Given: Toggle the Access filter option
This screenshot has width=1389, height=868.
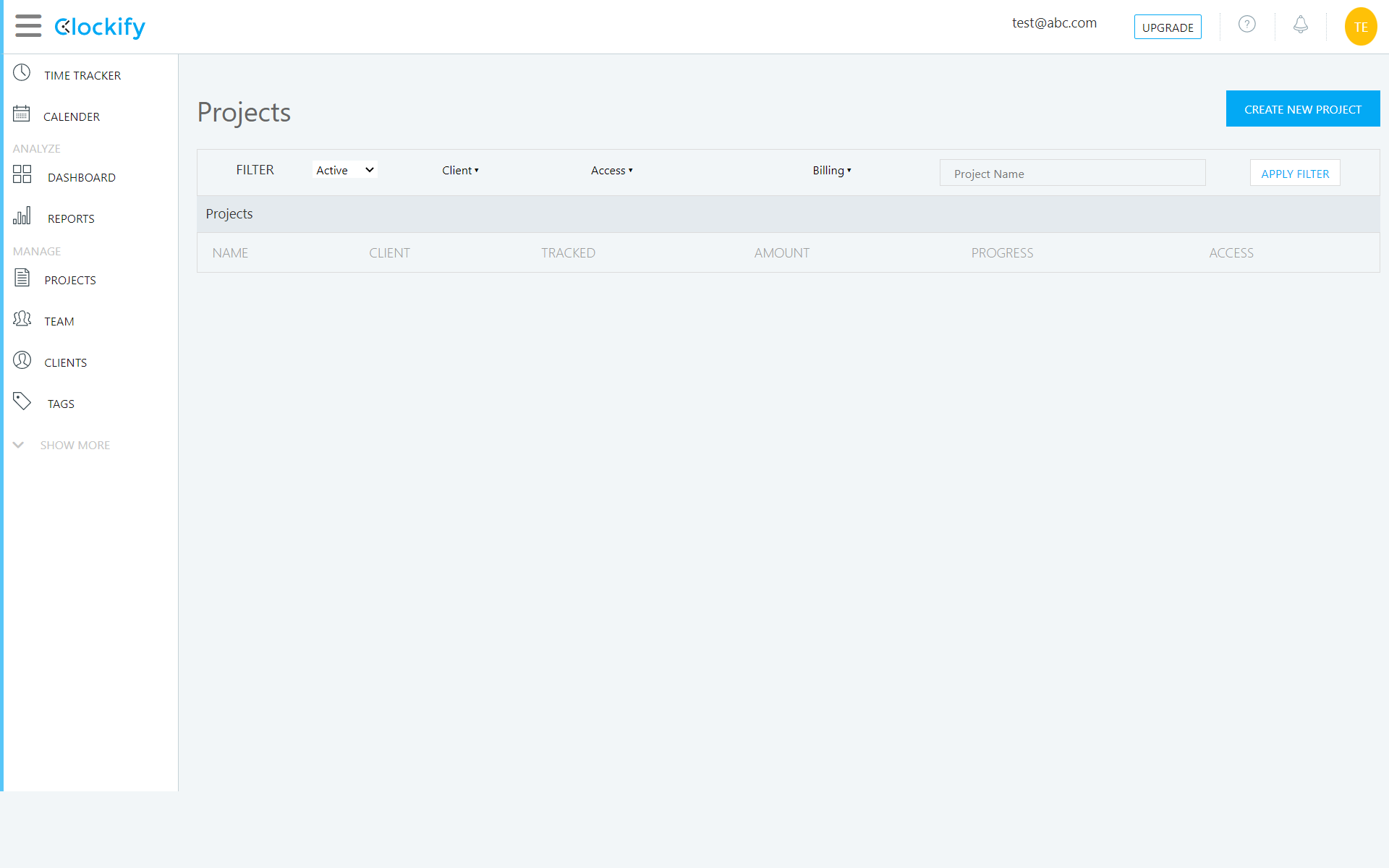Looking at the screenshot, I should click(612, 170).
